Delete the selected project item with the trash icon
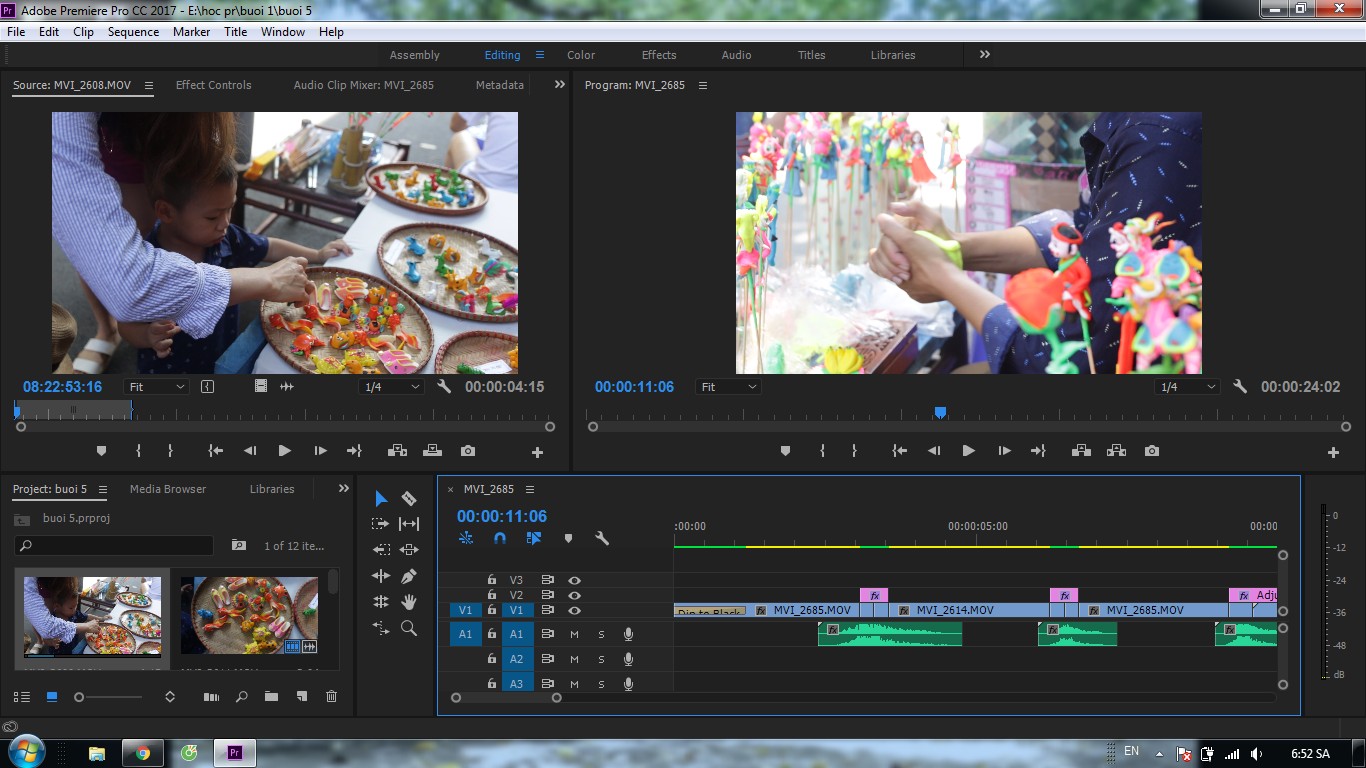 [332, 697]
